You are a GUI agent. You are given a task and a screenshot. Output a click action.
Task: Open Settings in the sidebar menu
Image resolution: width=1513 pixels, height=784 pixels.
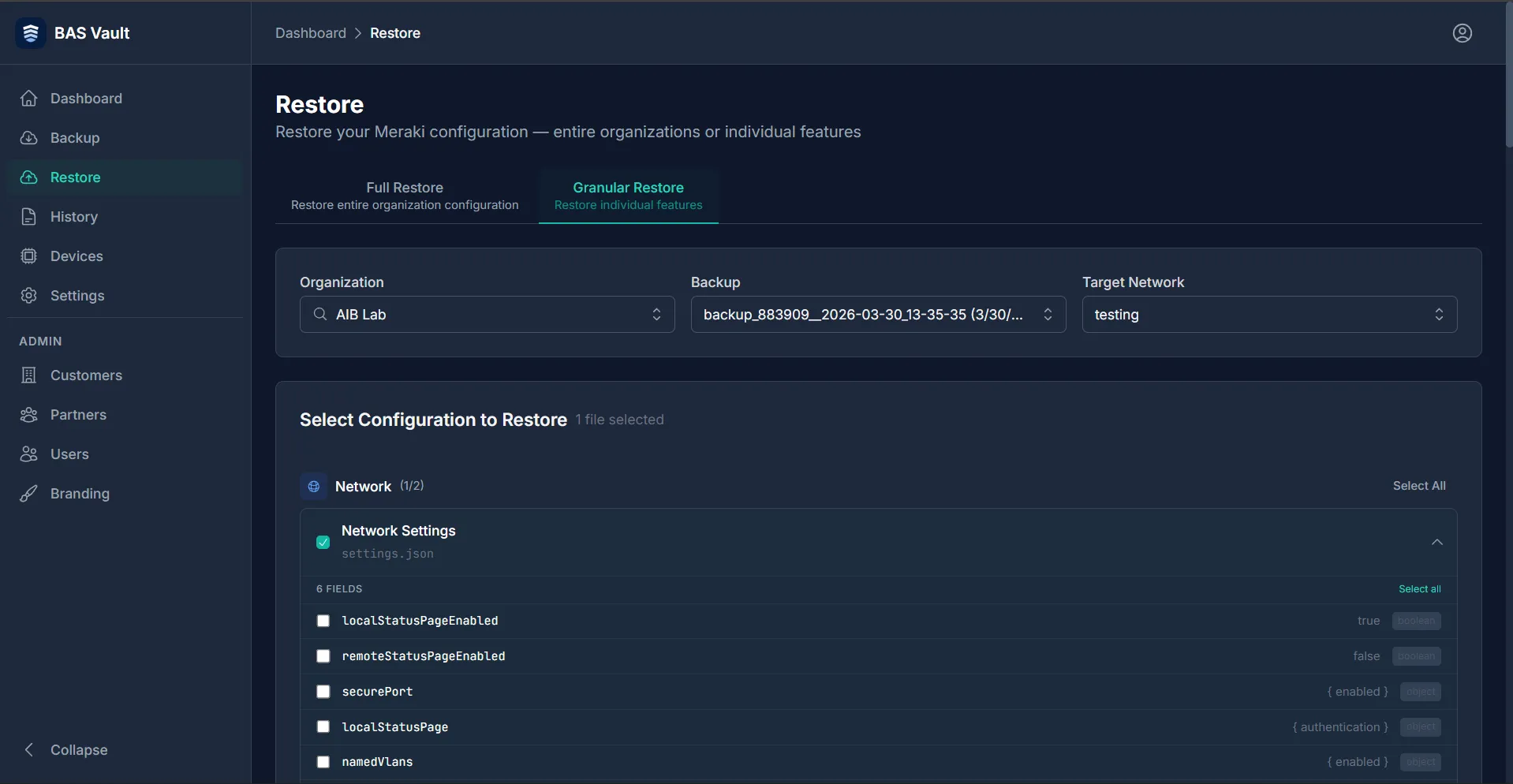coord(124,296)
